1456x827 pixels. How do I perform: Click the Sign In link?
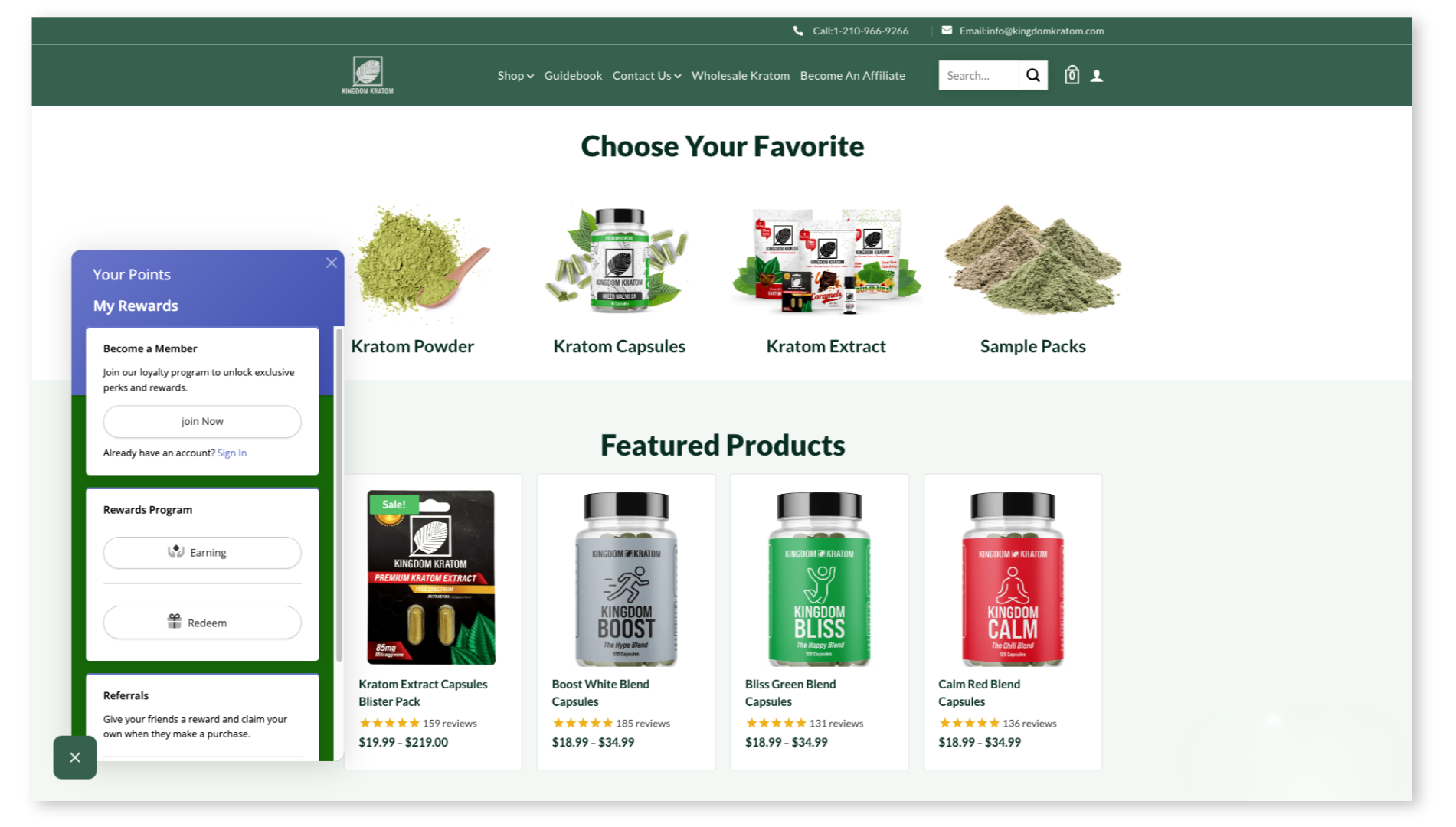(231, 453)
